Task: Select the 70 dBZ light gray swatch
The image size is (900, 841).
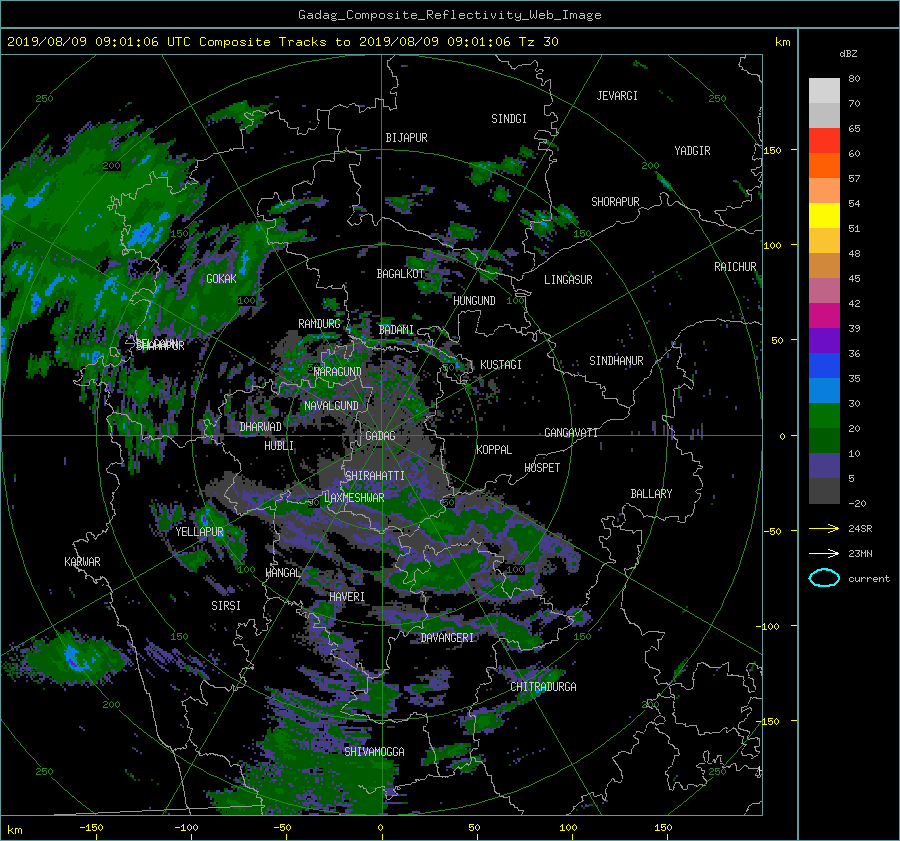Action: [x=824, y=91]
